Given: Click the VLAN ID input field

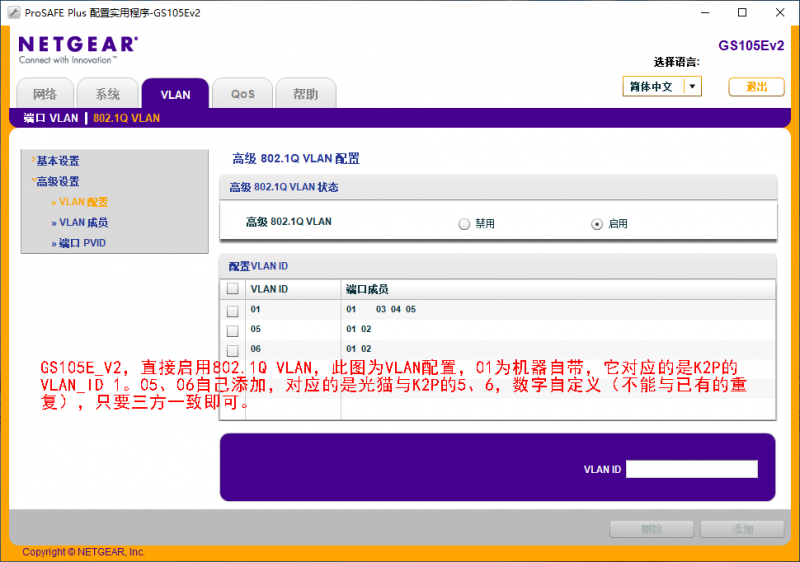Looking at the screenshot, I should [x=691, y=469].
